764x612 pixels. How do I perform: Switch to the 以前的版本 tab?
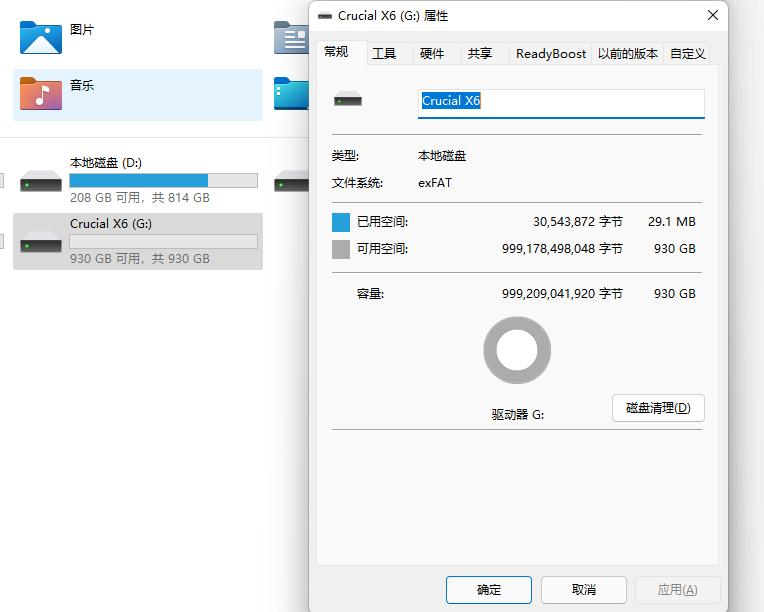click(628, 54)
